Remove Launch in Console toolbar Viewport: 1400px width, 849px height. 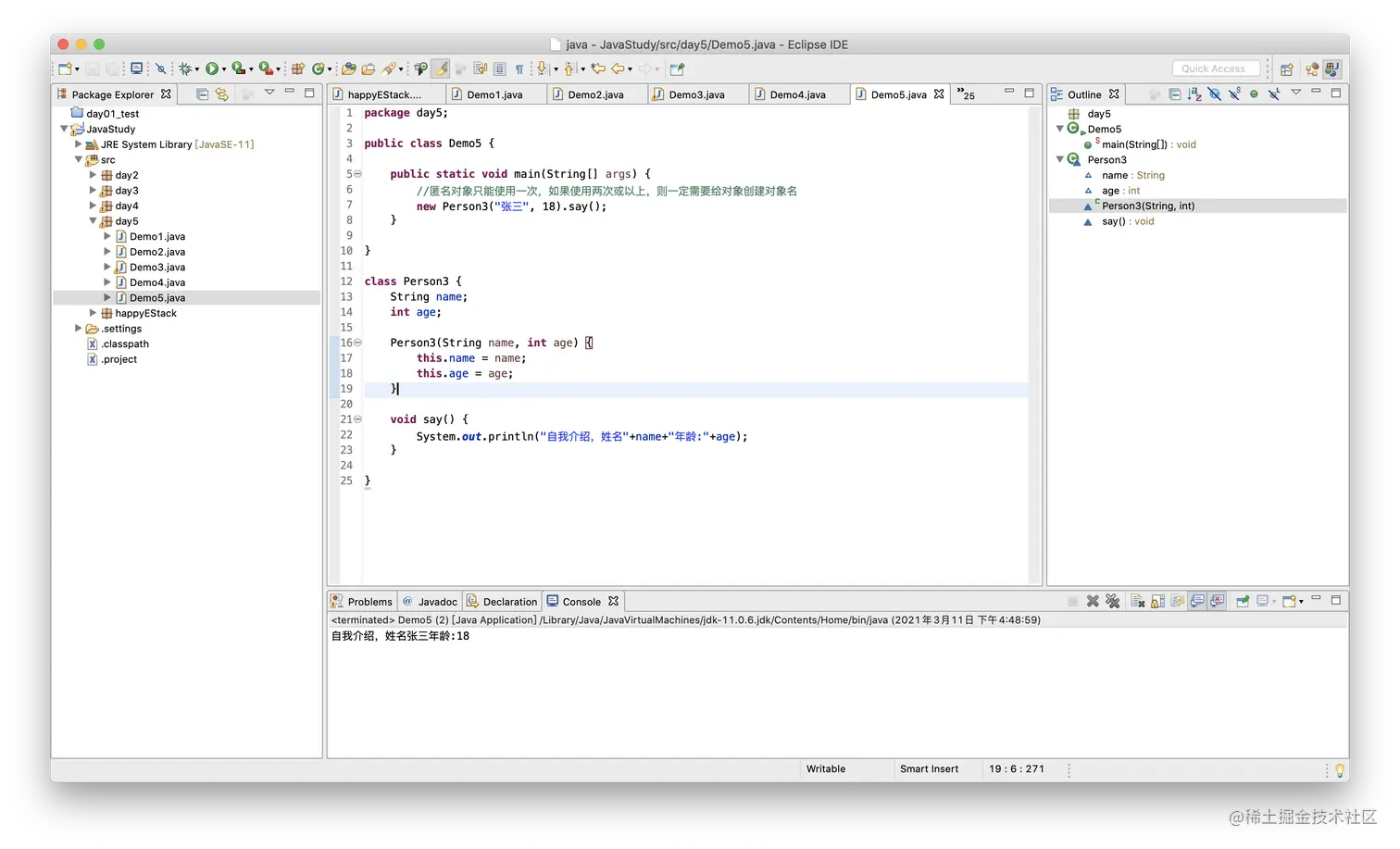(1094, 602)
